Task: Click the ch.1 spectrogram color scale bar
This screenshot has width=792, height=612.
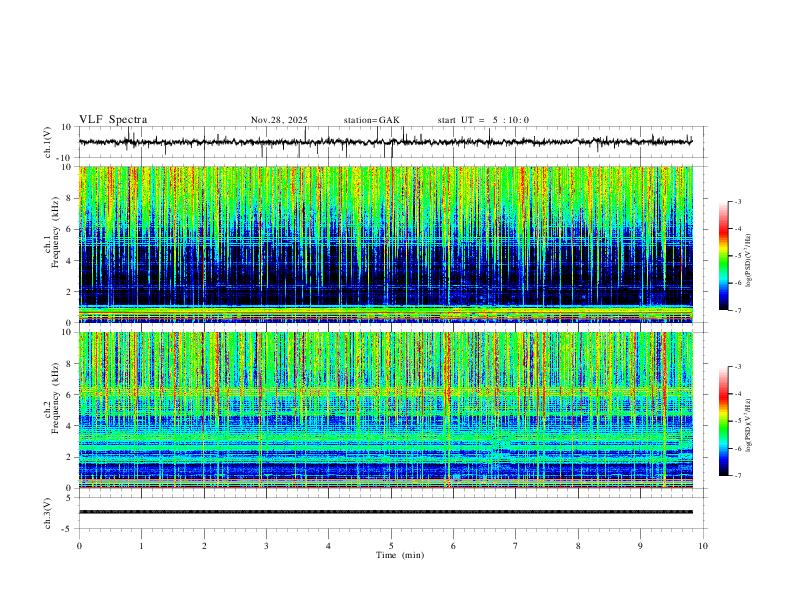Action: tap(723, 256)
